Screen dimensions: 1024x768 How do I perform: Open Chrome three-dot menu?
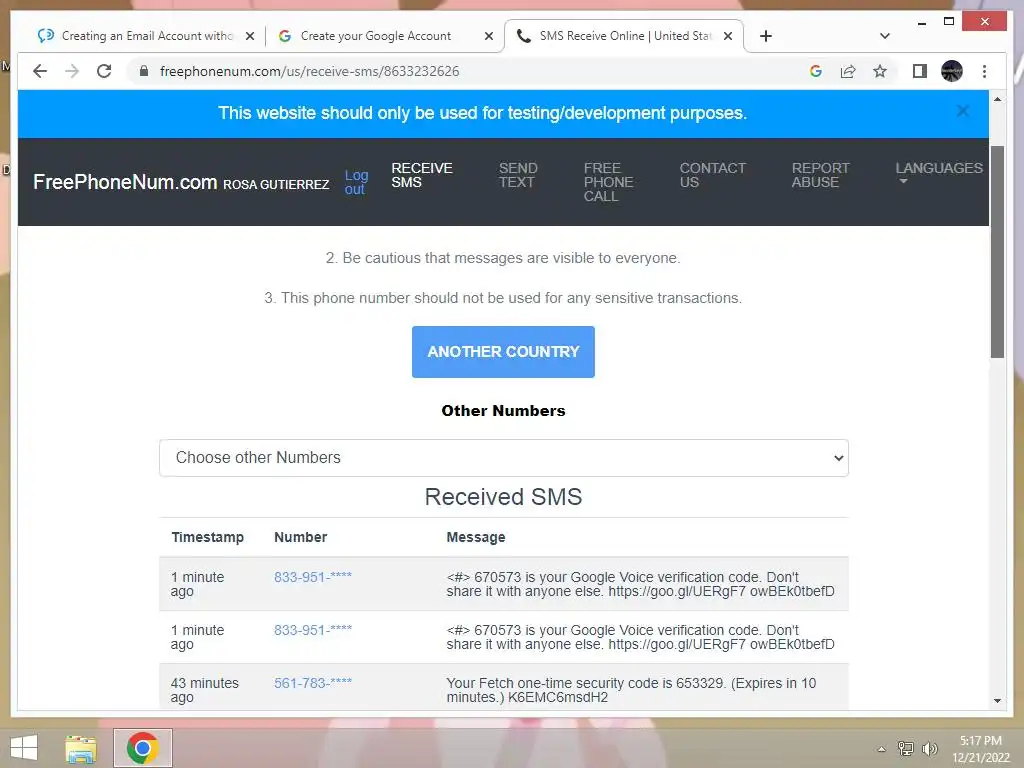[x=984, y=71]
